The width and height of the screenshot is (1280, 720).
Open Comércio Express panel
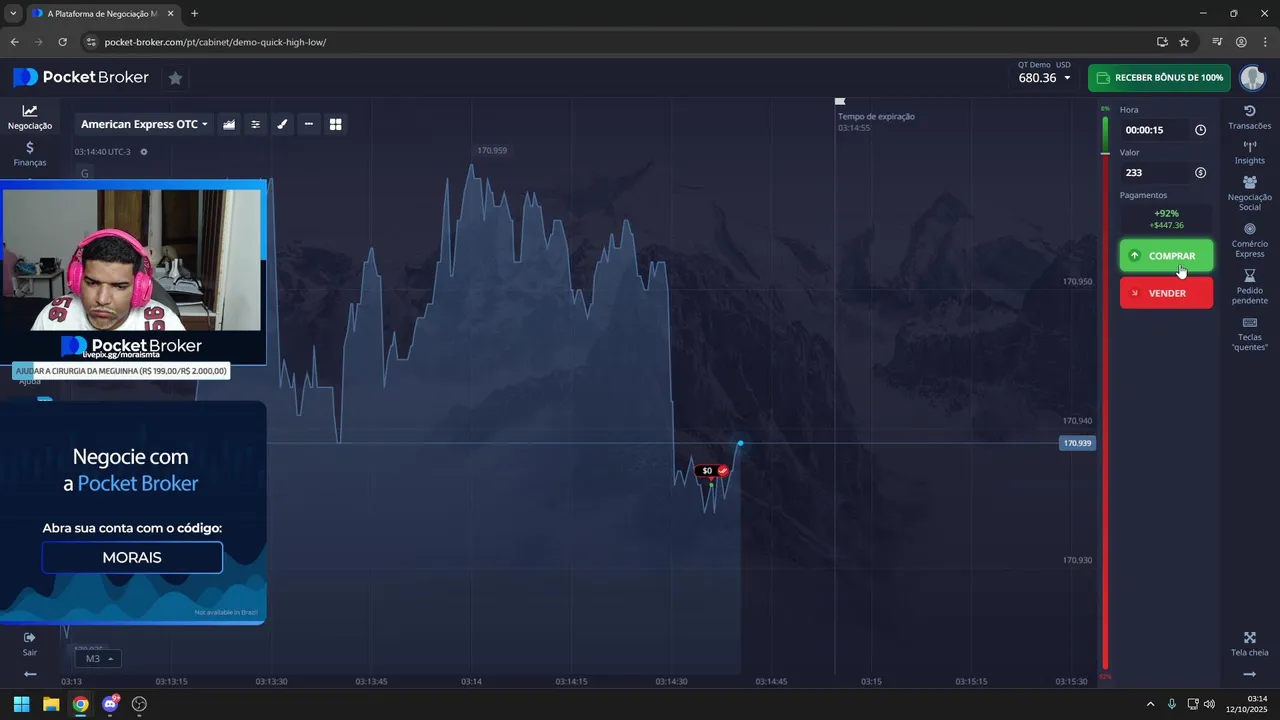[1250, 241]
